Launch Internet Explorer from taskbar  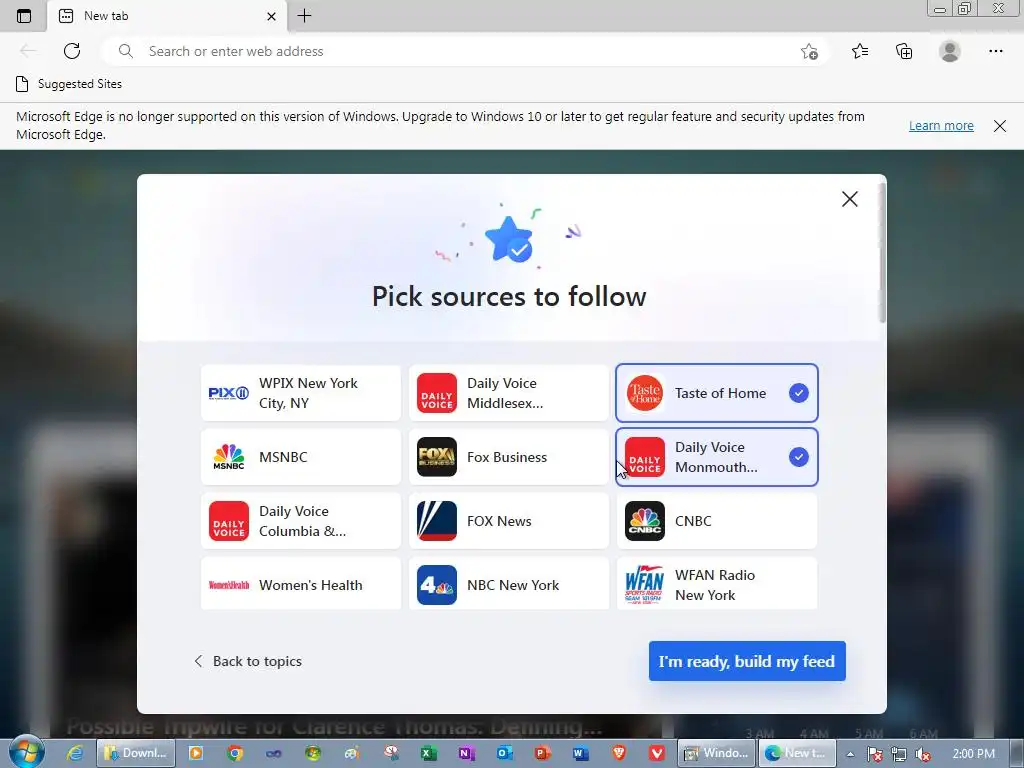[x=76, y=753]
